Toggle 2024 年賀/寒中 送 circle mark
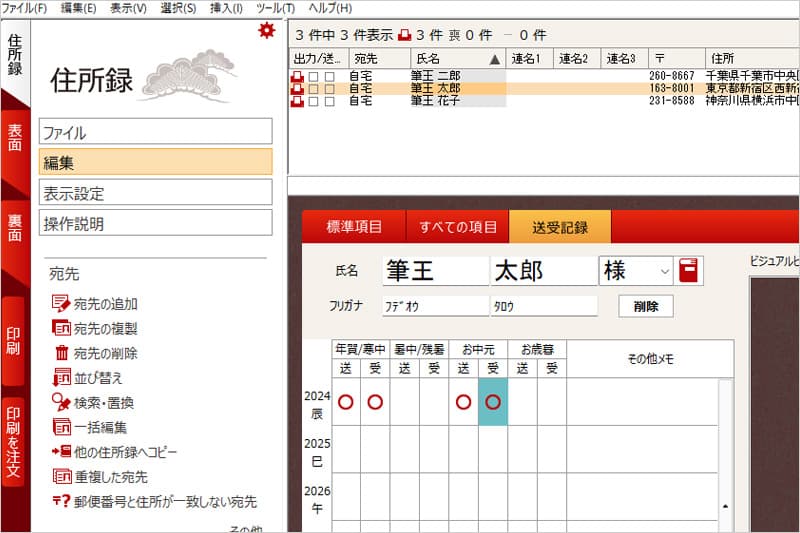This screenshot has height=533, width=800. click(345, 402)
